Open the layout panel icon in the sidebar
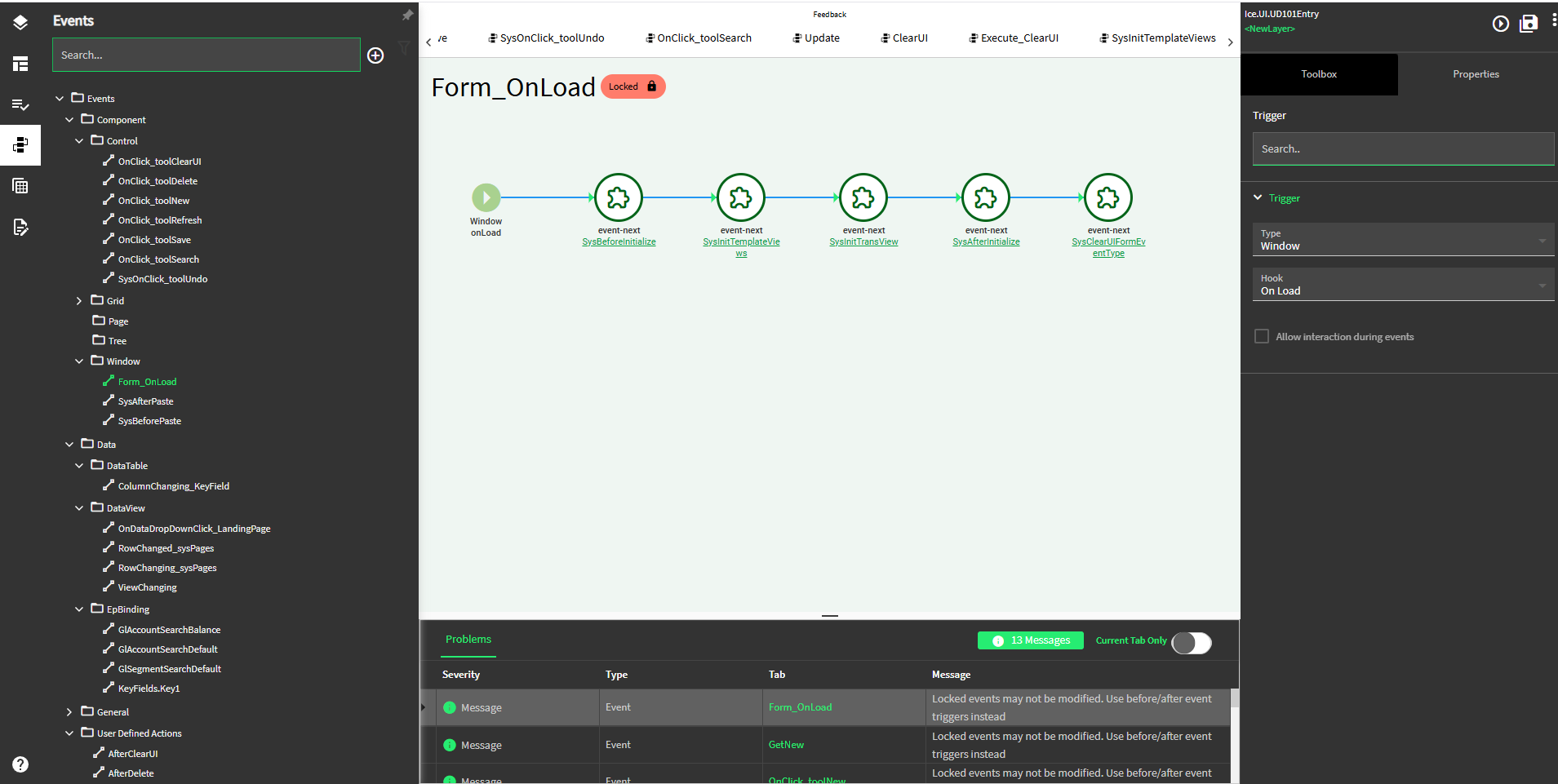1558x784 pixels. point(20,64)
